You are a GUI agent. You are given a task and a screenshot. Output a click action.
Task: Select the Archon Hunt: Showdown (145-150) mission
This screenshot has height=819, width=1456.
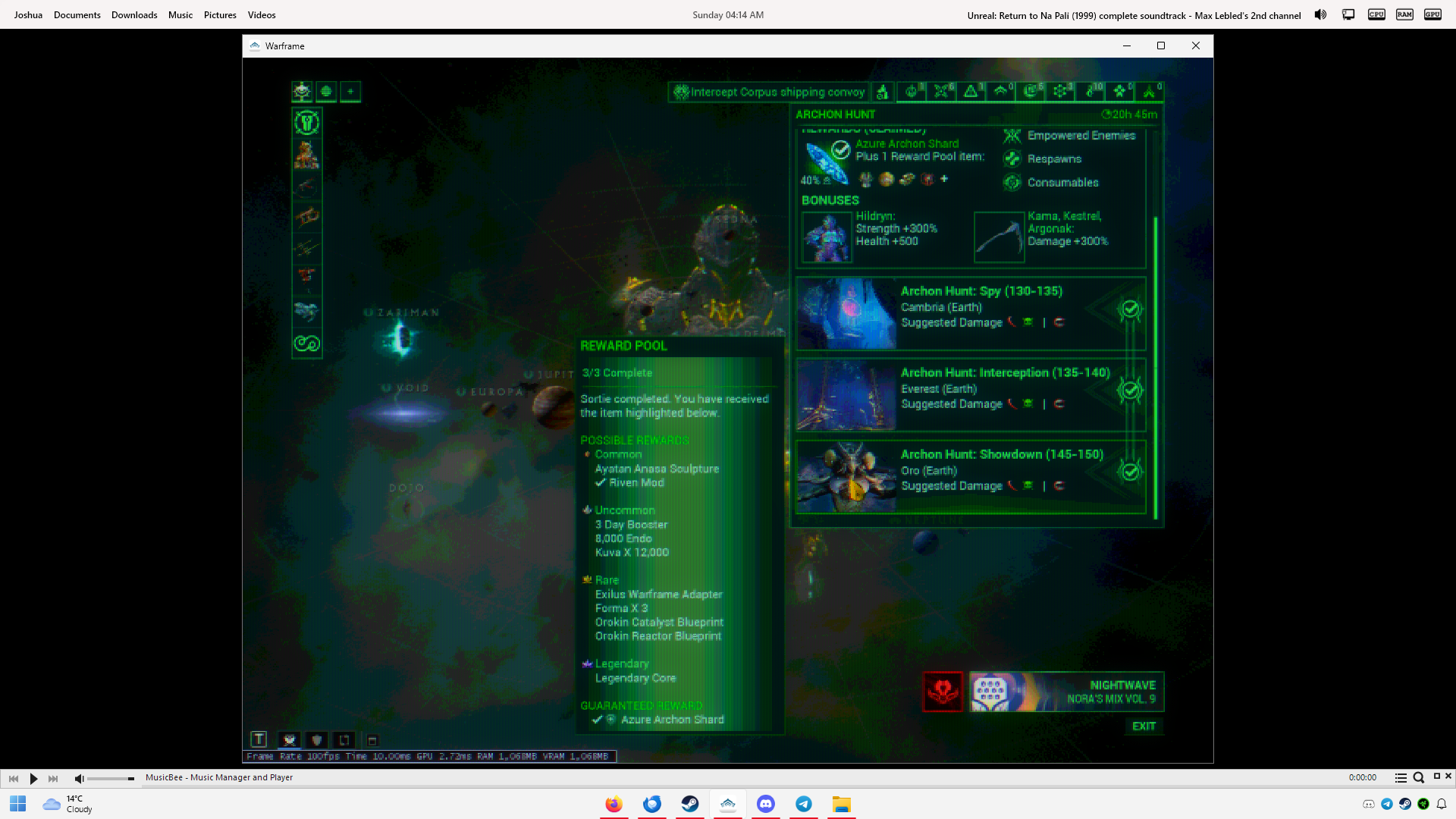tap(971, 477)
